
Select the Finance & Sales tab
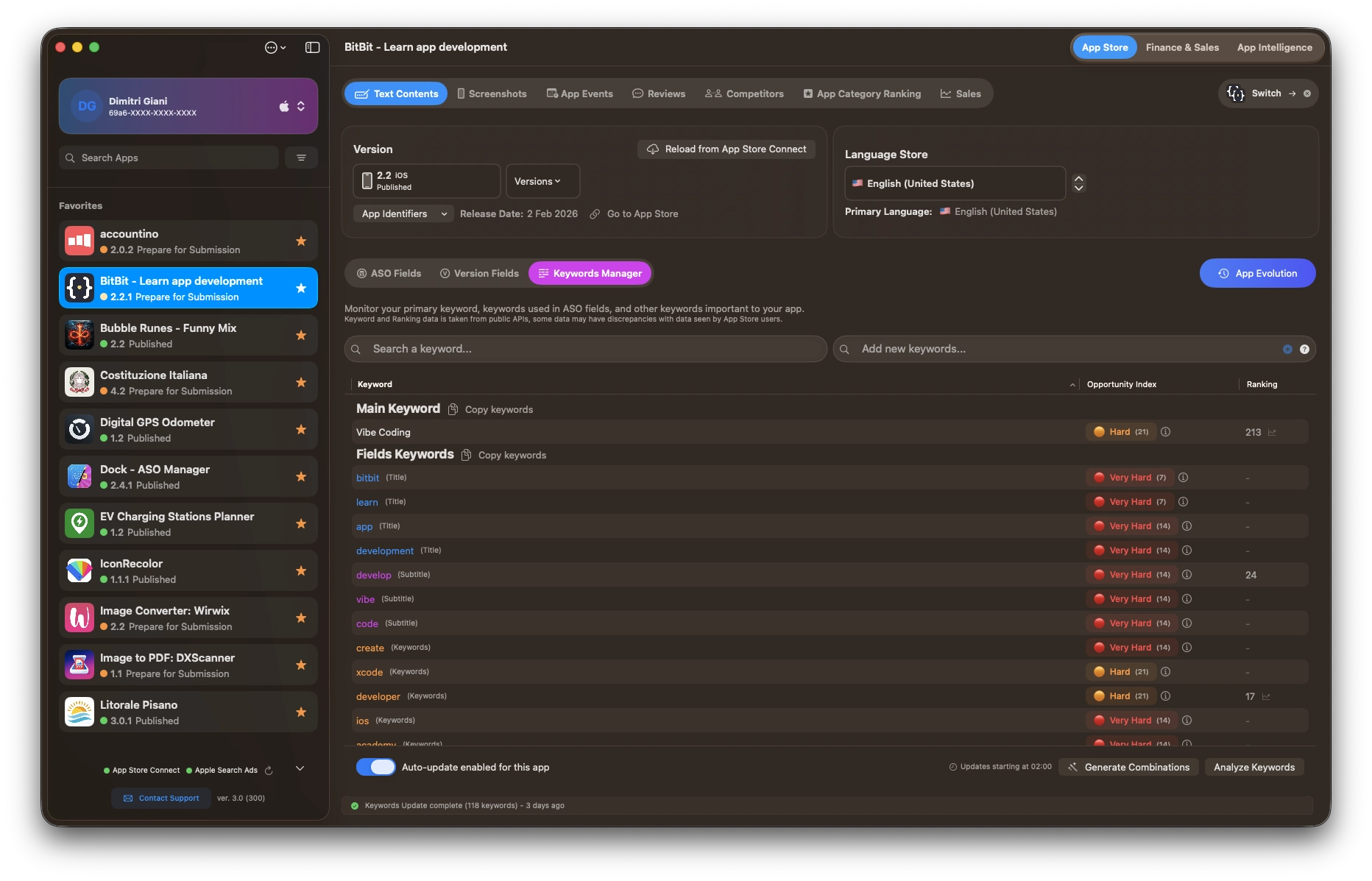pos(1182,47)
